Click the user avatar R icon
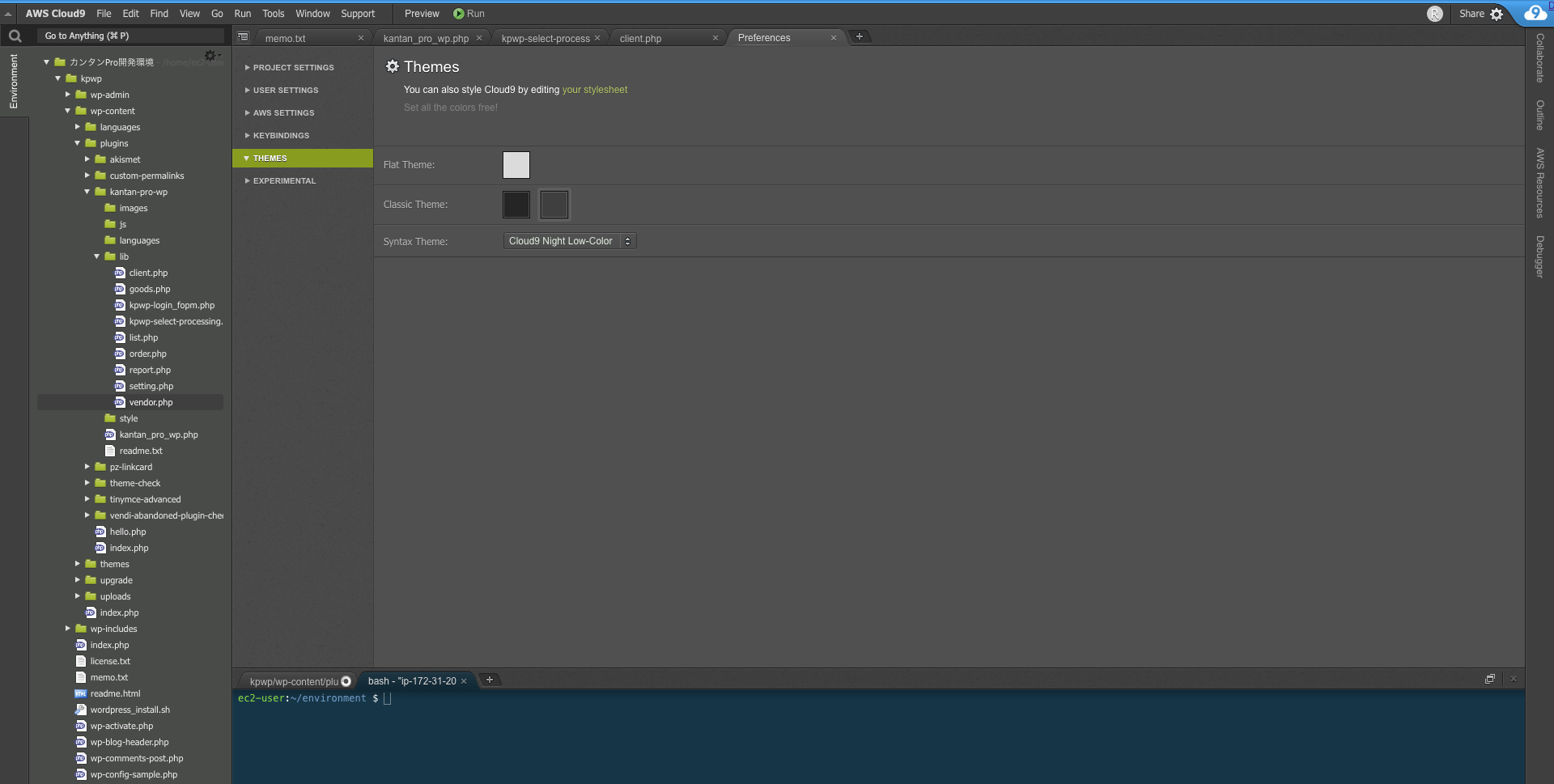Image resolution: width=1554 pixels, height=784 pixels. (1435, 14)
